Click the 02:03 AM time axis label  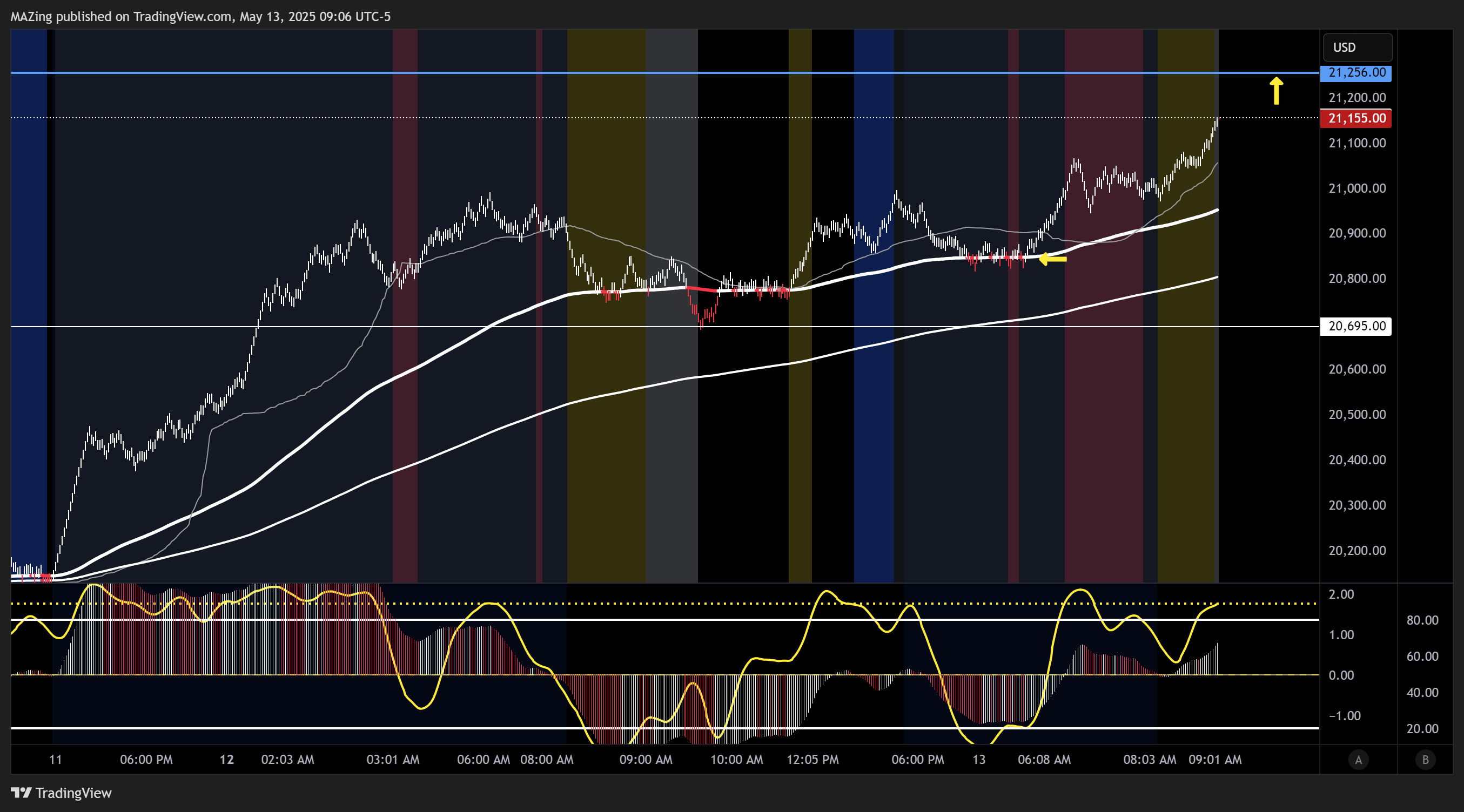pyautogui.click(x=287, y=760)
